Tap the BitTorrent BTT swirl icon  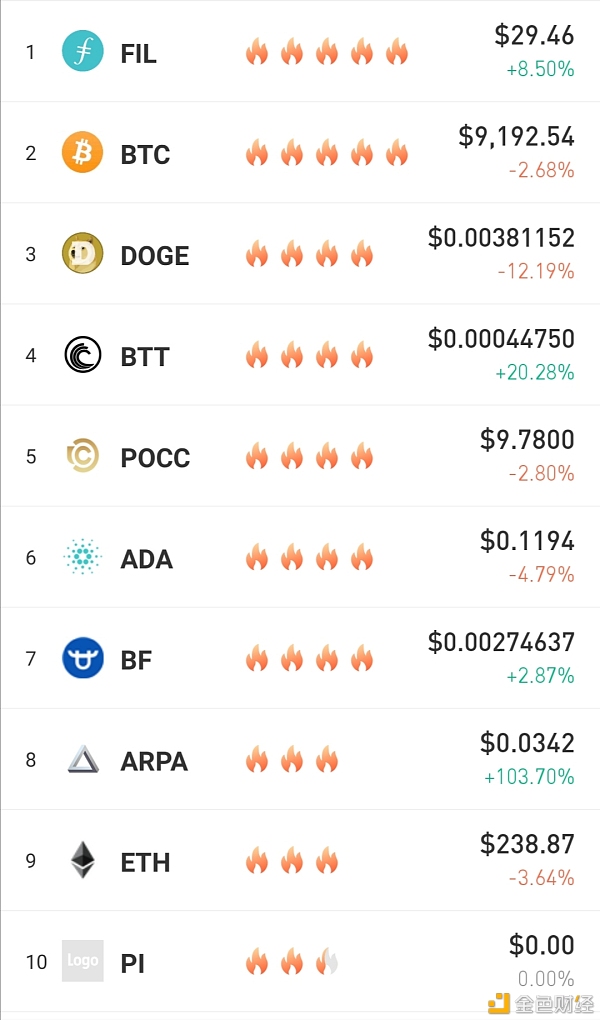pyautogui.click(x=83, y=355)
